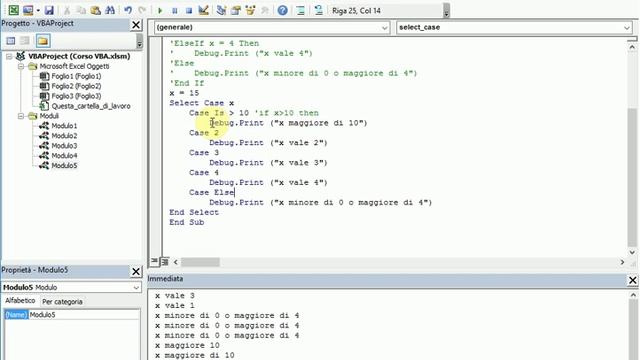The height and width of the screenshot is (360, 640).
Task: Click the Paste clipboard icon
Action: (96, 10)
